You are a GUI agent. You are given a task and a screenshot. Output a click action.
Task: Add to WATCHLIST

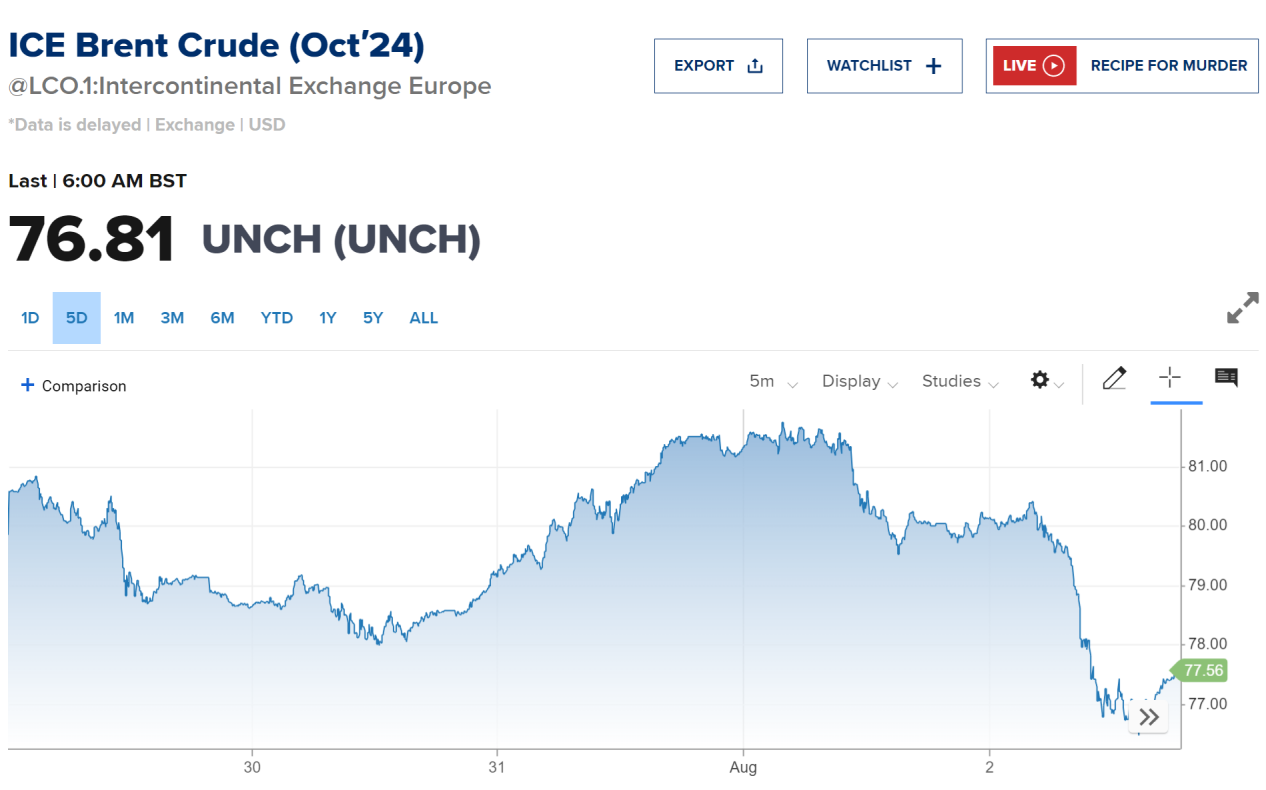tap(884, 66)
